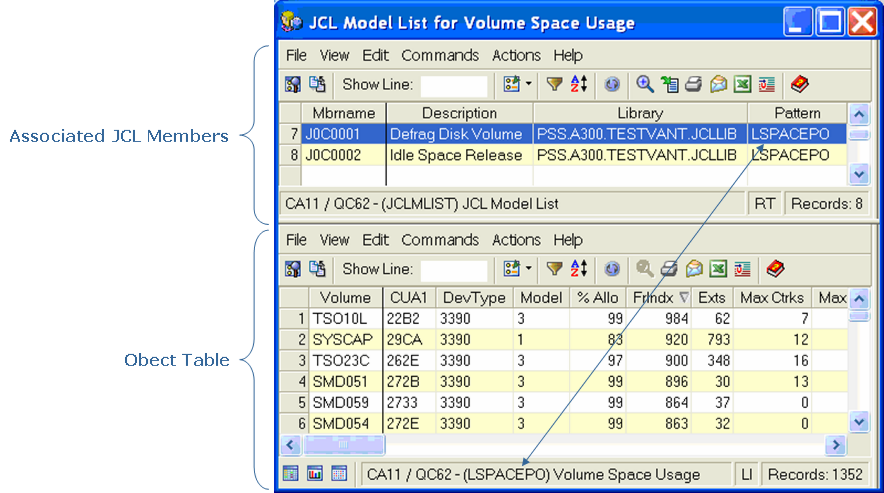
Task: Click the globe refresh icon in lower toolbar
Action: point(611,269)
